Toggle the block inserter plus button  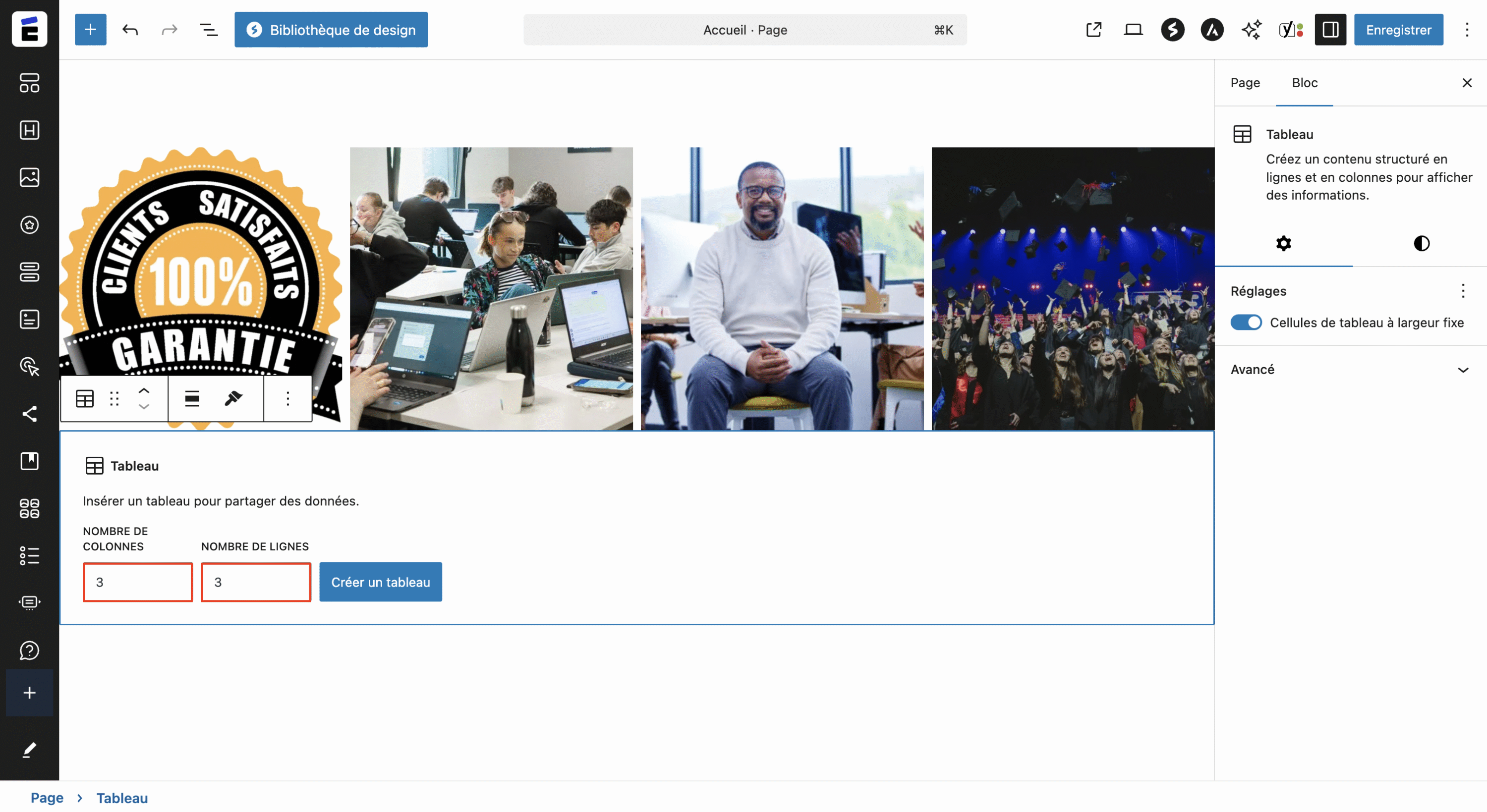pos(90,29)
